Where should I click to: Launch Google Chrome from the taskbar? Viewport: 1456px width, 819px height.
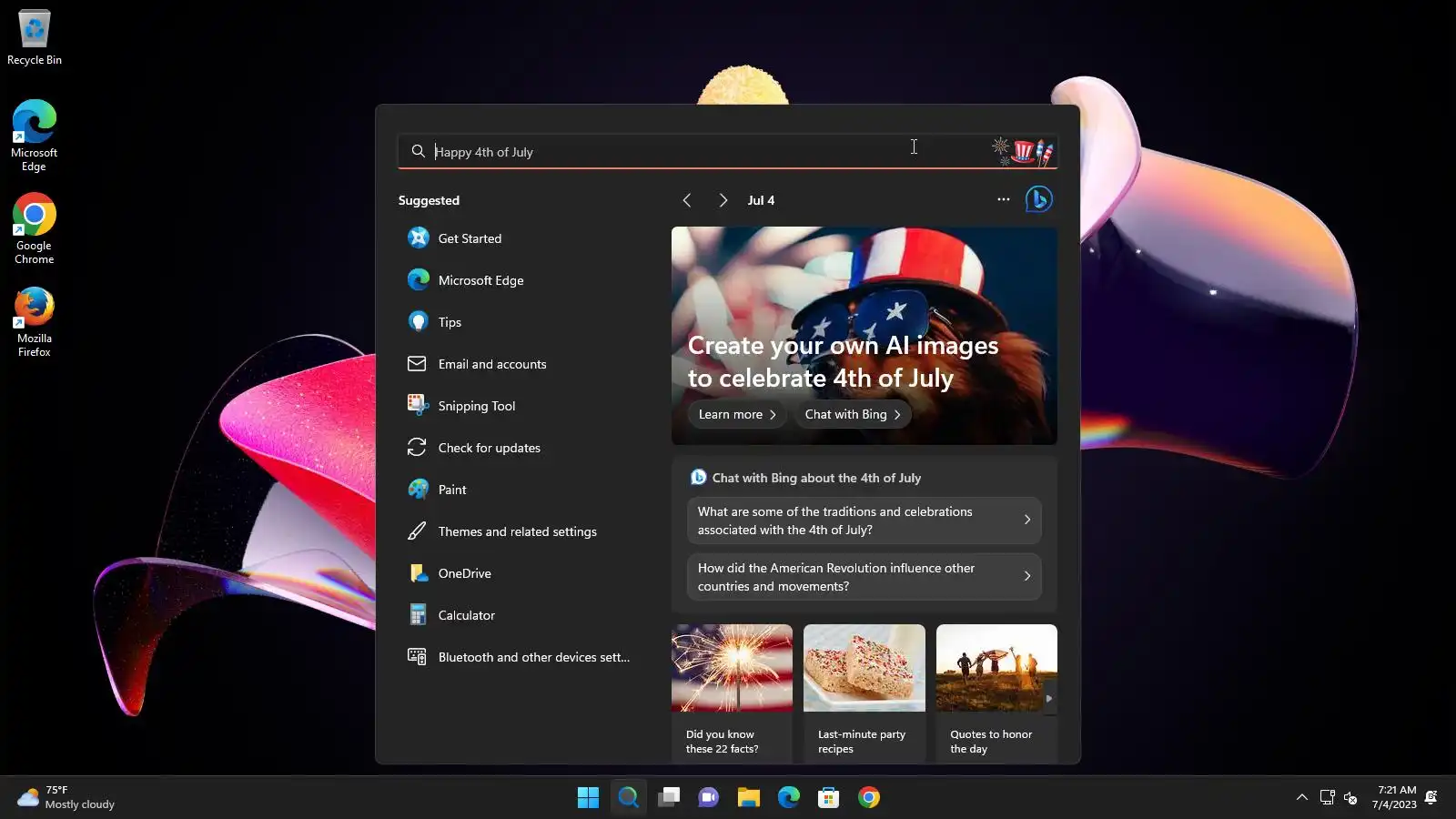pos(869,798)
